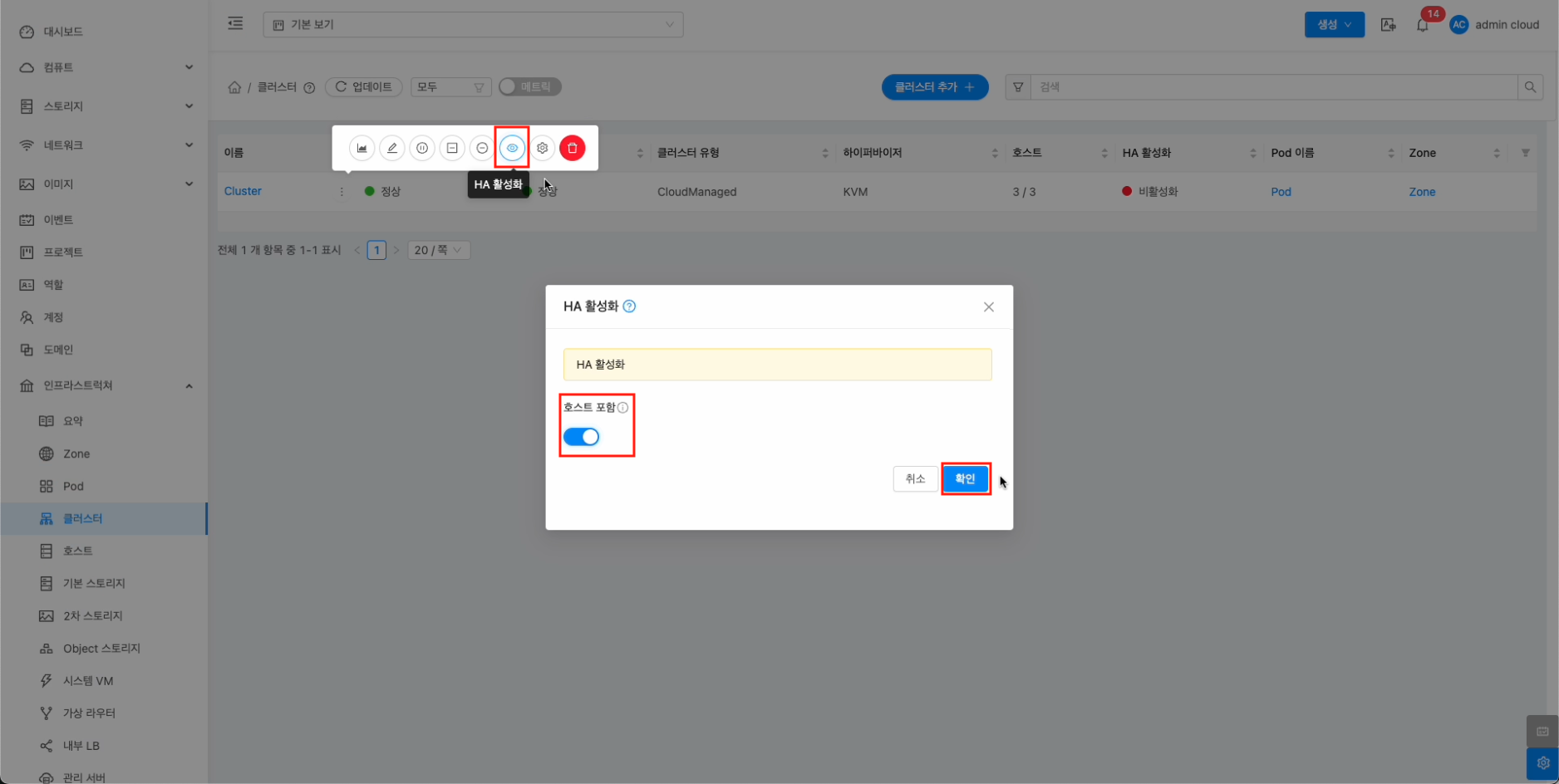The width and height of the screenshot is (1559, 784).
Task: Open the 20 / 쪽 page size dropdown
Action: coord(439,250)
